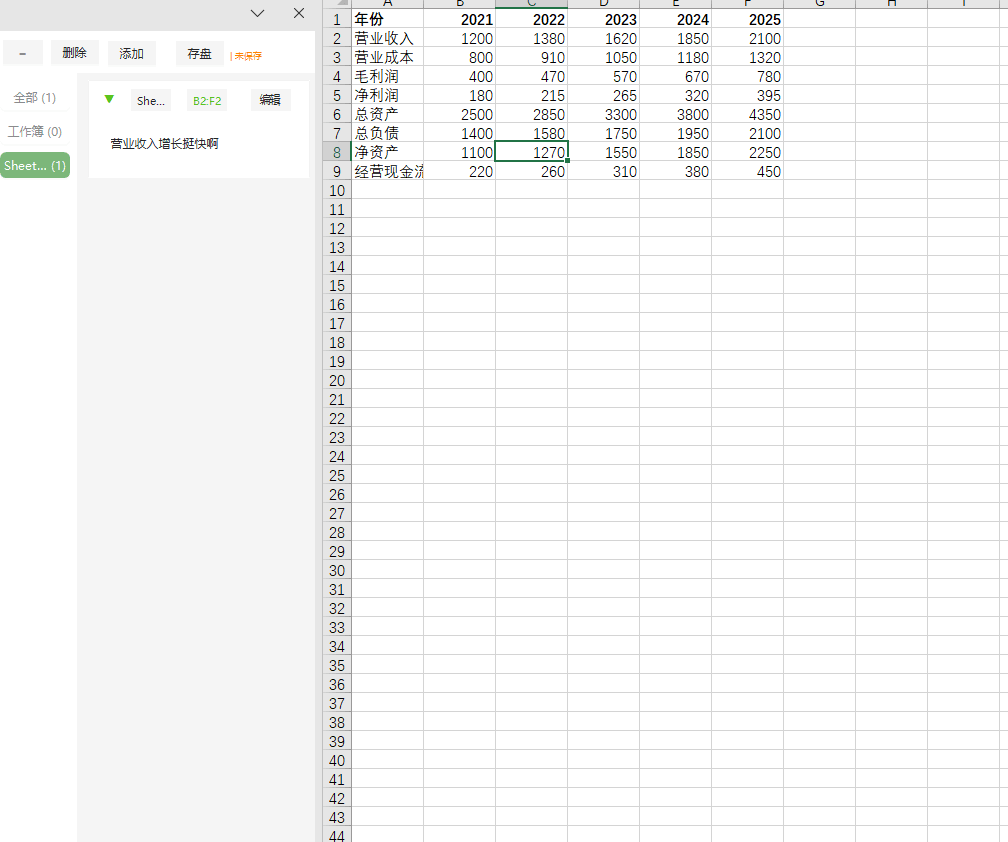Select the 净资产 row label cell
Screen dimensions: 1008x842
(x=388, y=152)
